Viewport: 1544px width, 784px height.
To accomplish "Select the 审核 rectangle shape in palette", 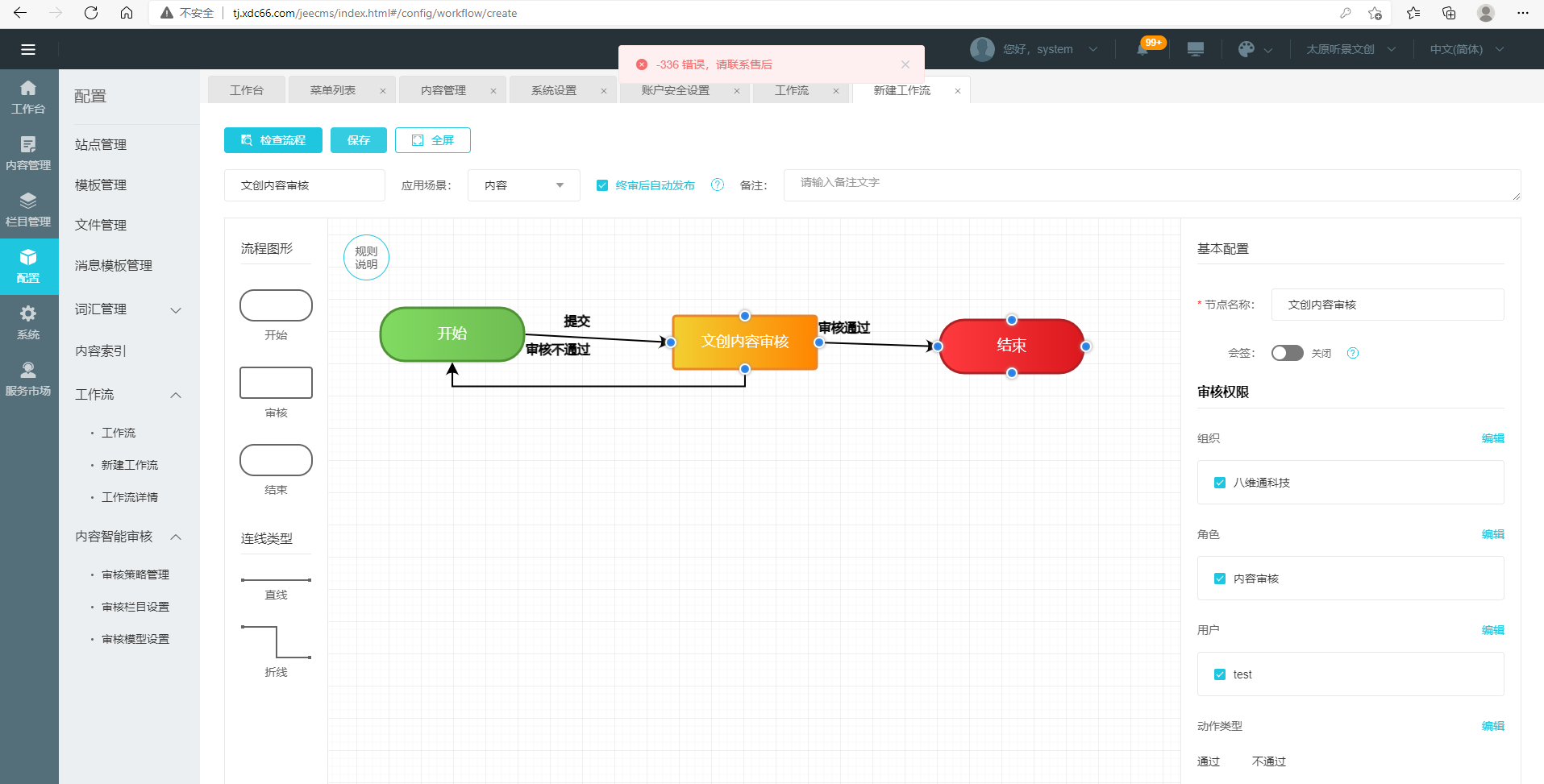I will click(x=276, y=383).
